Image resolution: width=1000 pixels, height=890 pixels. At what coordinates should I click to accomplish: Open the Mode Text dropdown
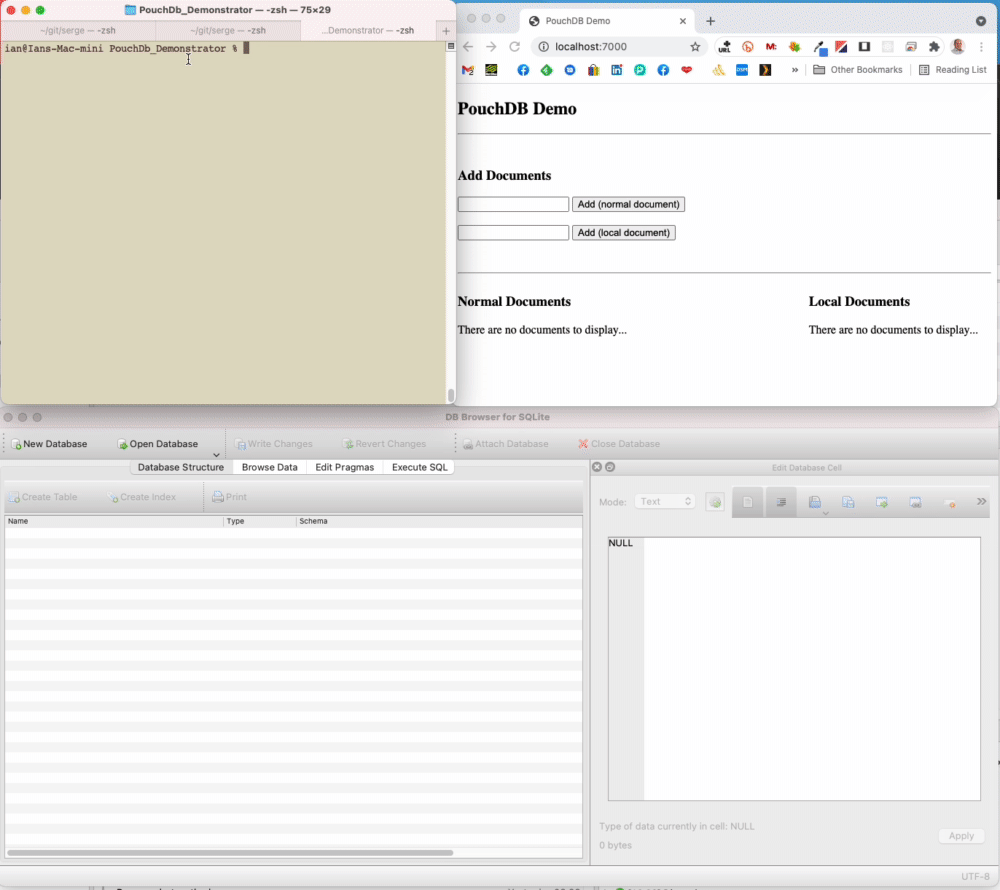(664, 502)
